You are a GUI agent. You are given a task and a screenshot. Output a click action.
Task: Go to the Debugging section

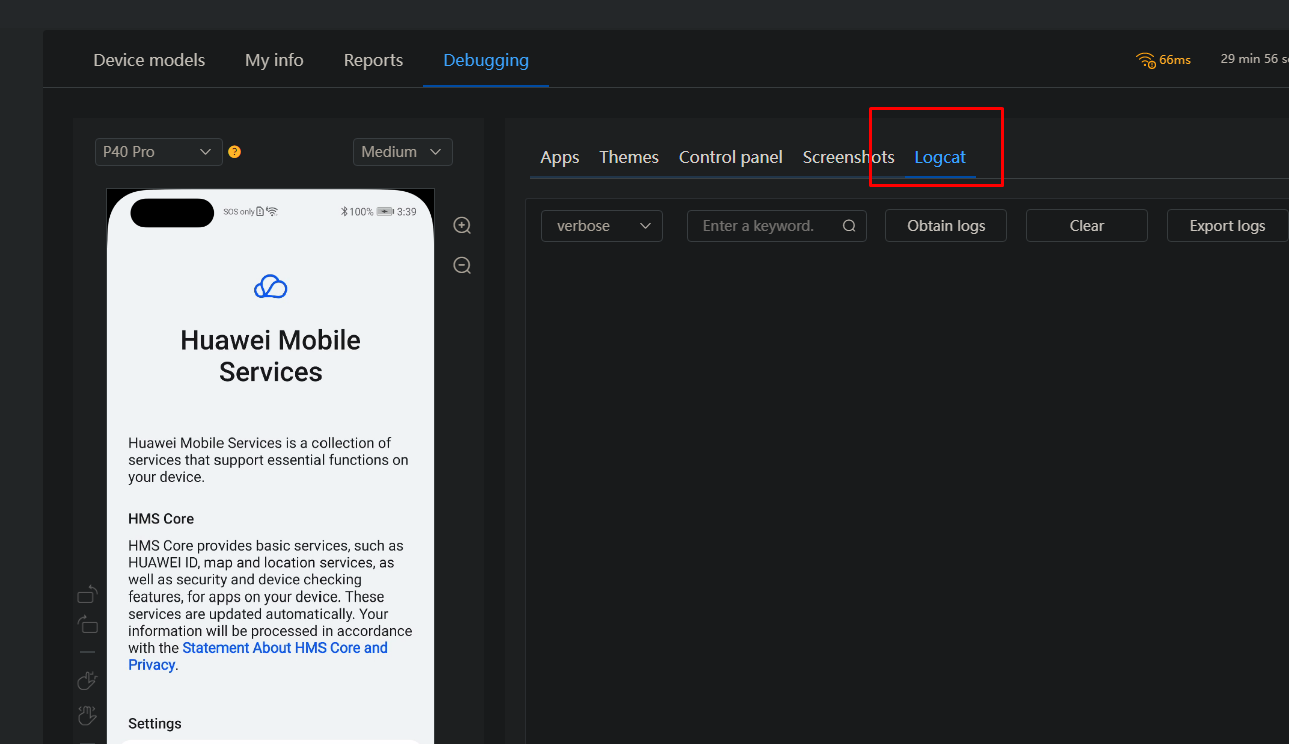486,60
